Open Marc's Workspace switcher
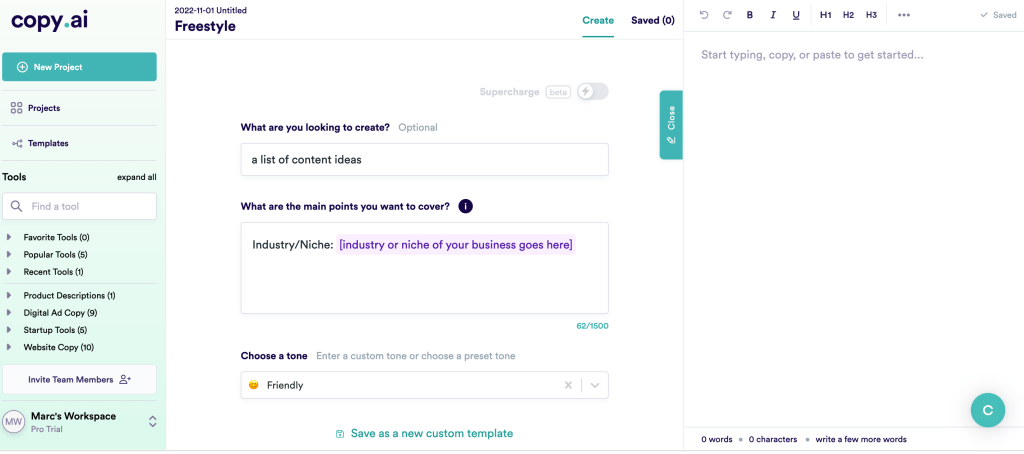Viewport: 1024px width, 454px height. point(152,422)
